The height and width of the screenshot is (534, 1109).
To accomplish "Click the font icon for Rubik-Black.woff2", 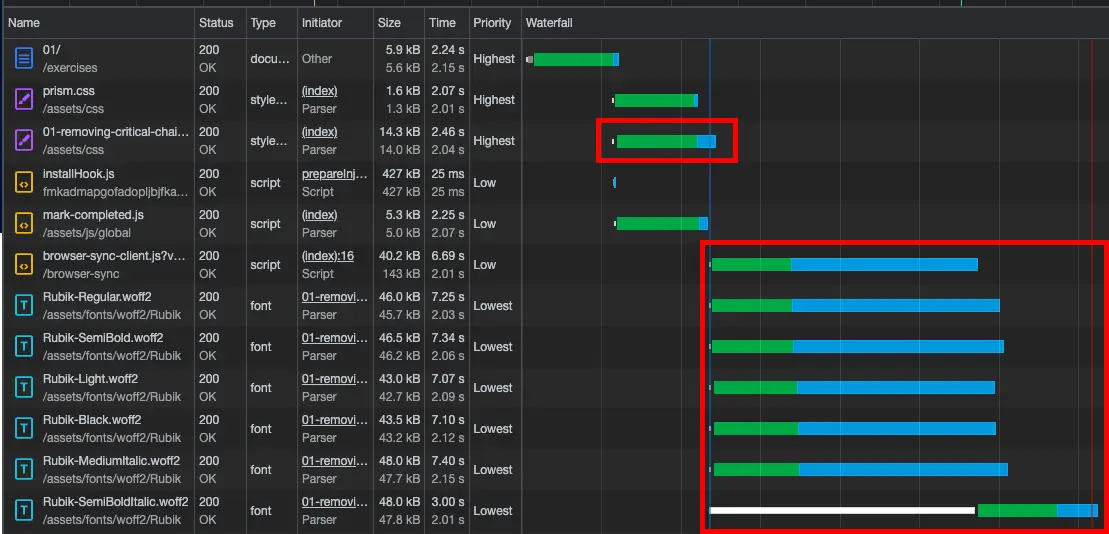I will tap(24, 428).
